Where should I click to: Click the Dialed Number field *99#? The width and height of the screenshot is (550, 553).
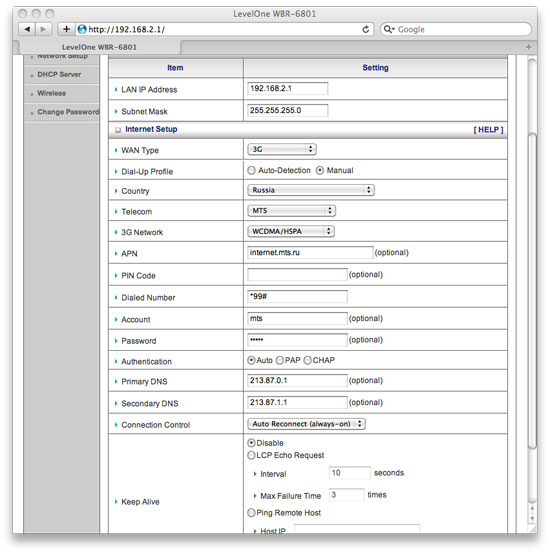tap(297, 297)
